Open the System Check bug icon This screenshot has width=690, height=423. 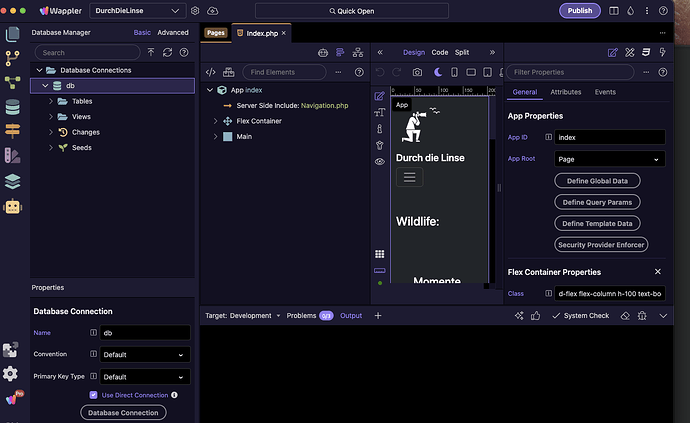coord(642,316)
